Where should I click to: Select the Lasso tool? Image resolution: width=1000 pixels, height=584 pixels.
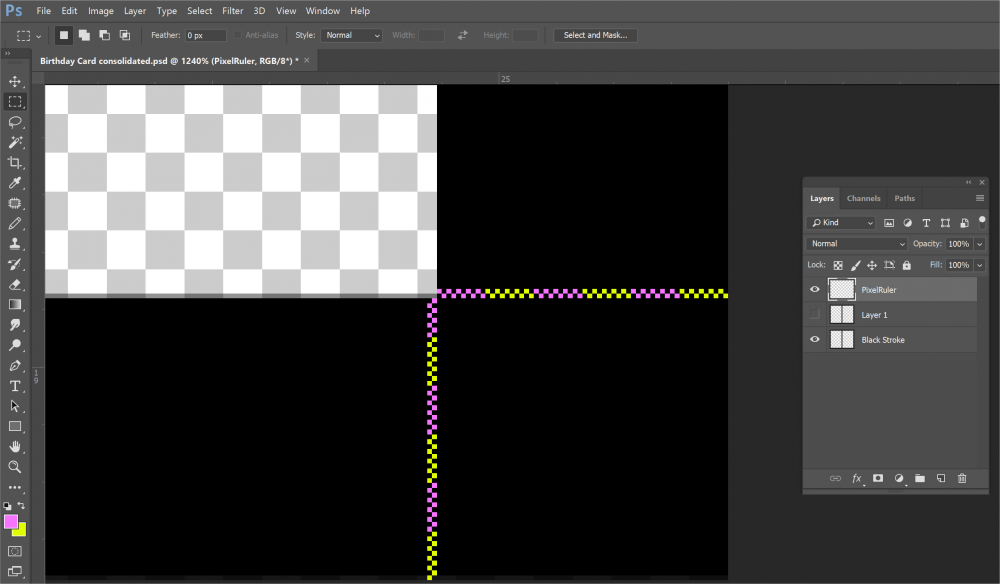tap(15, 122)
